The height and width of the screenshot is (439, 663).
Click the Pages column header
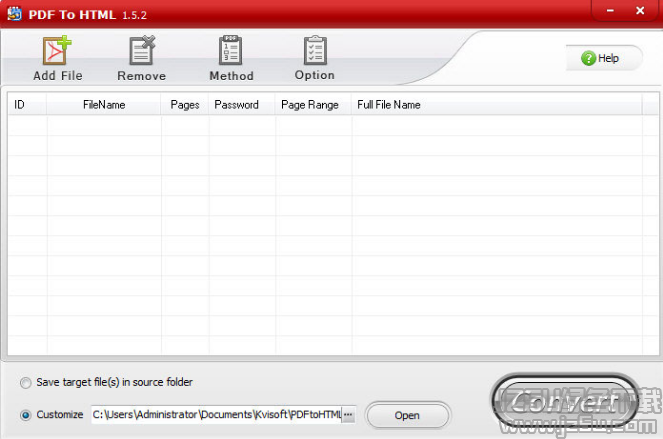tap(185, 104)
